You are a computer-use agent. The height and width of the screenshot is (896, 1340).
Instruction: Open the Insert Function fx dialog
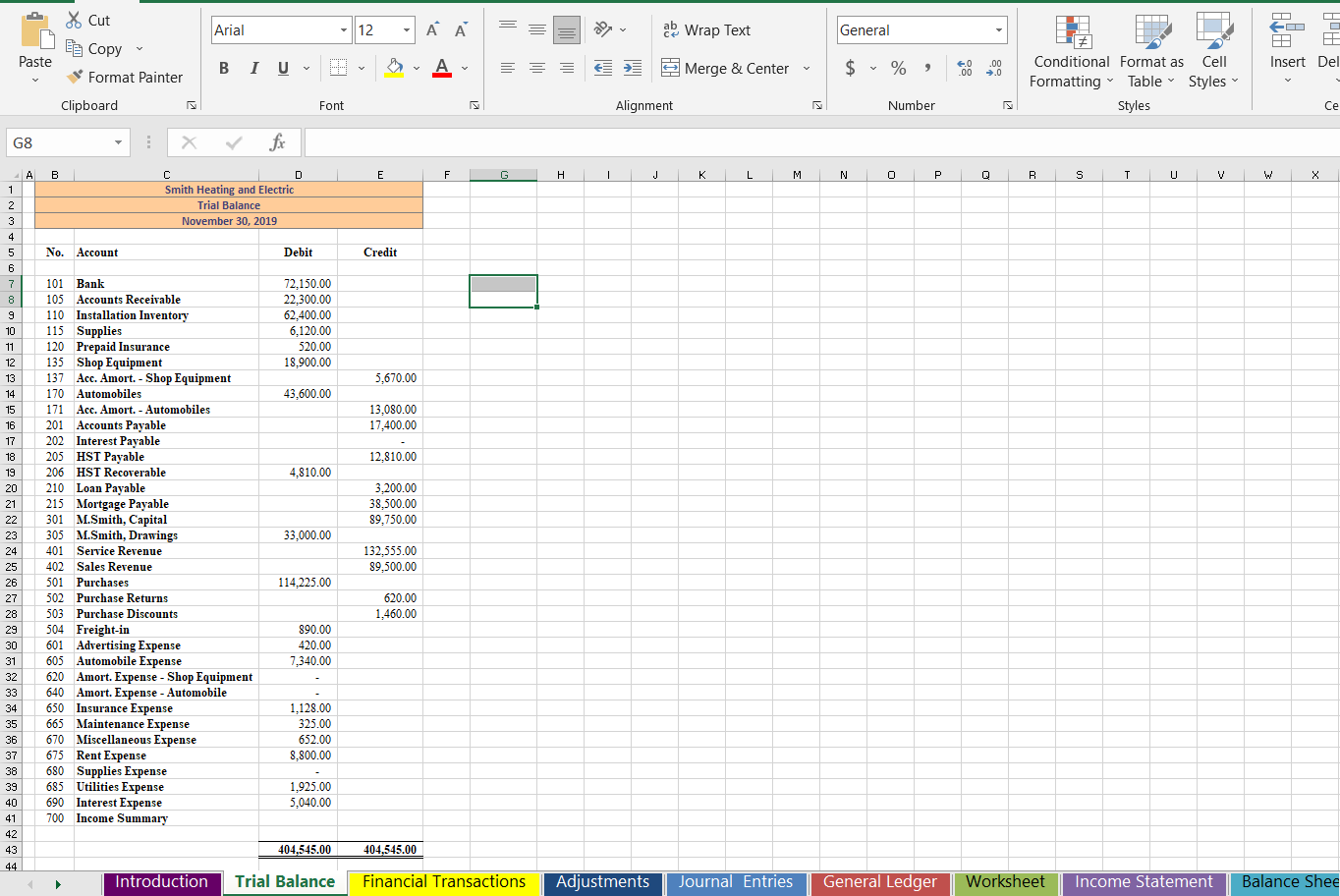(x=277, y=142)
